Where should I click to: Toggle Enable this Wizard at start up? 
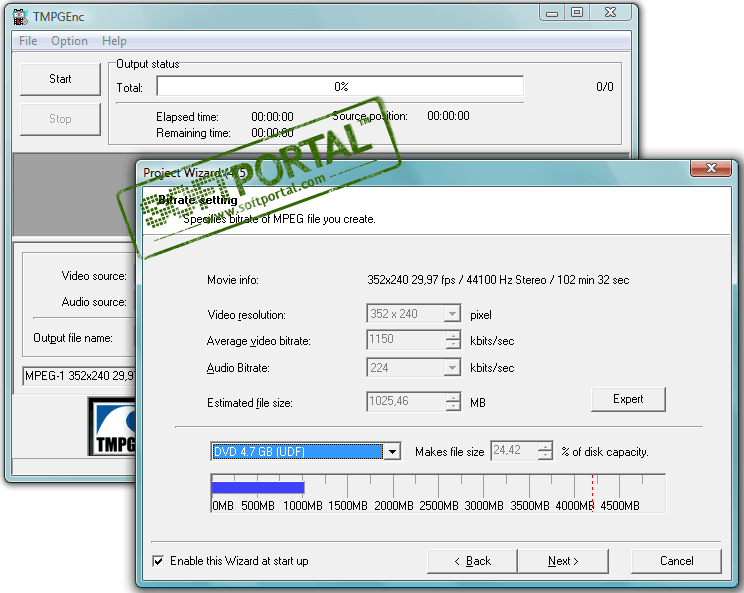point(158,561)
